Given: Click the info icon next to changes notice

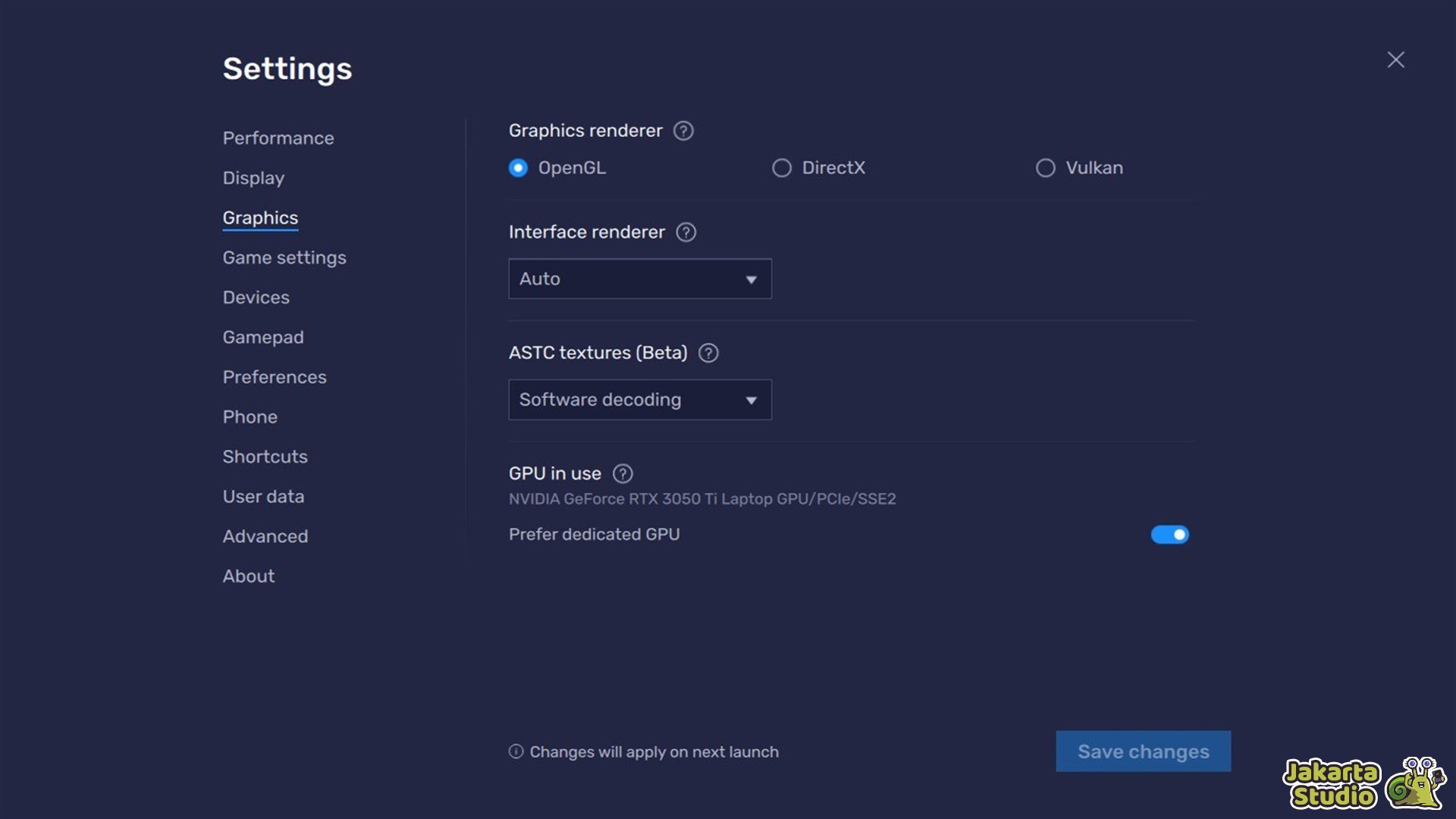Looking at the screenshot, I should click(x=515, y=752).
